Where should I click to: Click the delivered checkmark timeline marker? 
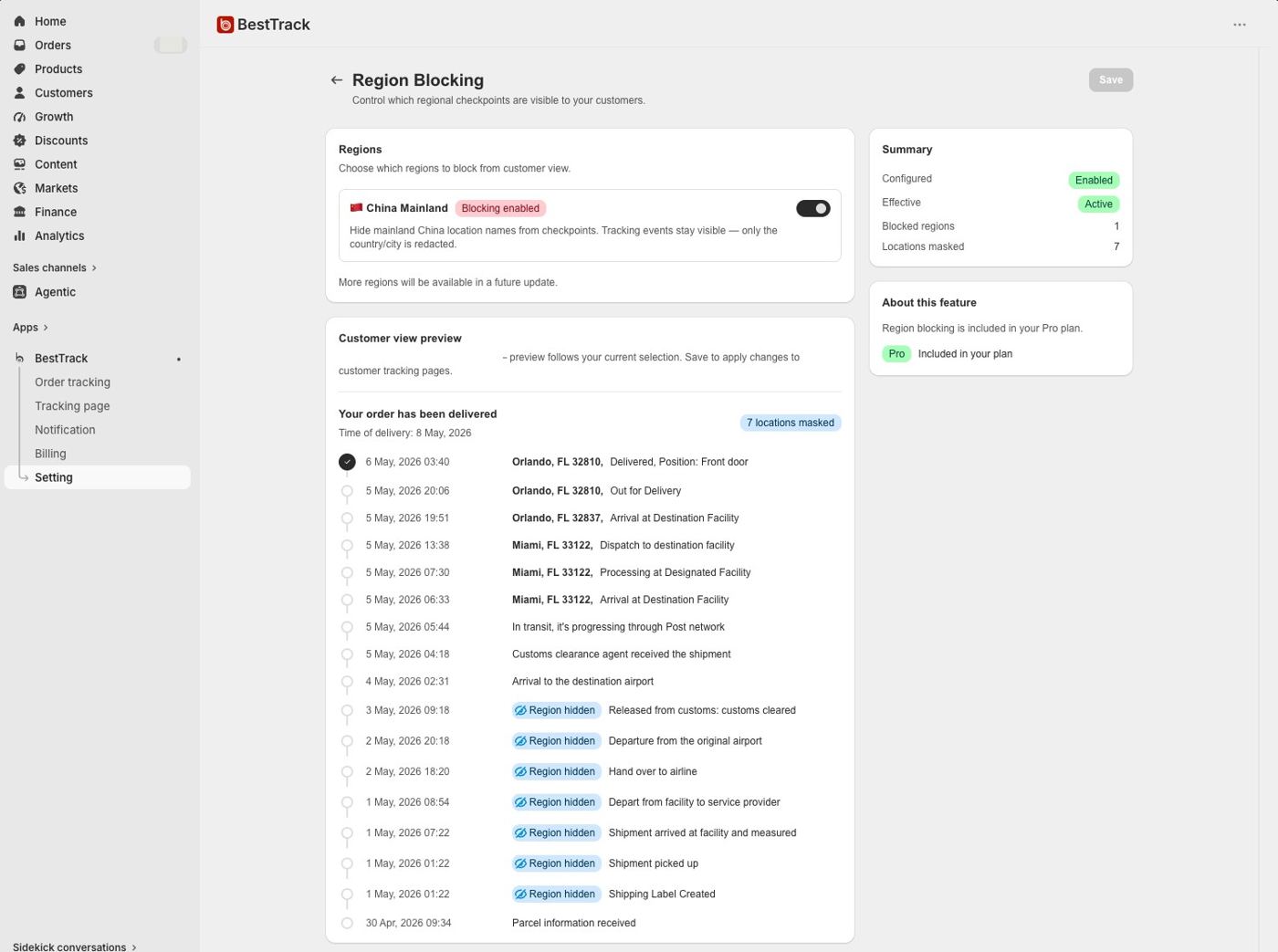[347, 462]
